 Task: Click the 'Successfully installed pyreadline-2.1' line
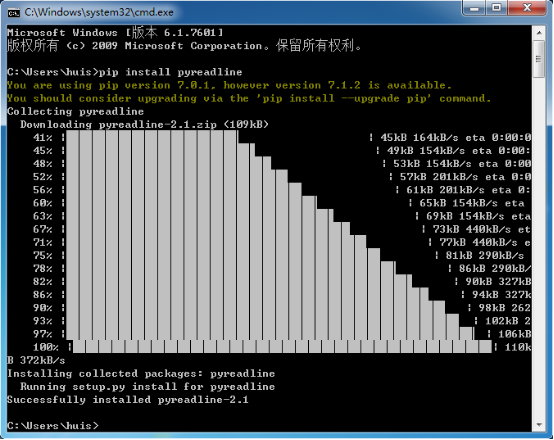tap(128, 400)
